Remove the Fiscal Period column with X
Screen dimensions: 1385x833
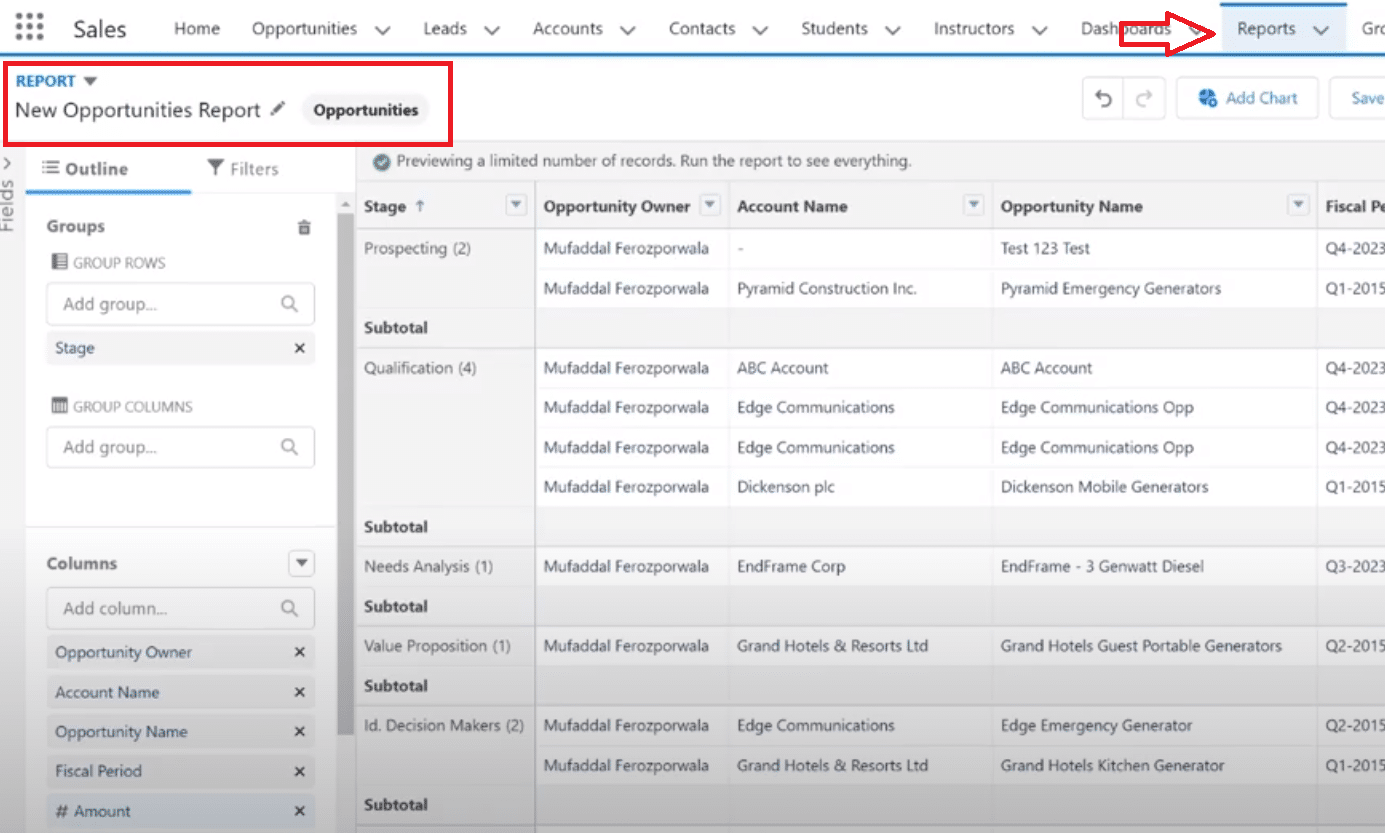point(299,771)
